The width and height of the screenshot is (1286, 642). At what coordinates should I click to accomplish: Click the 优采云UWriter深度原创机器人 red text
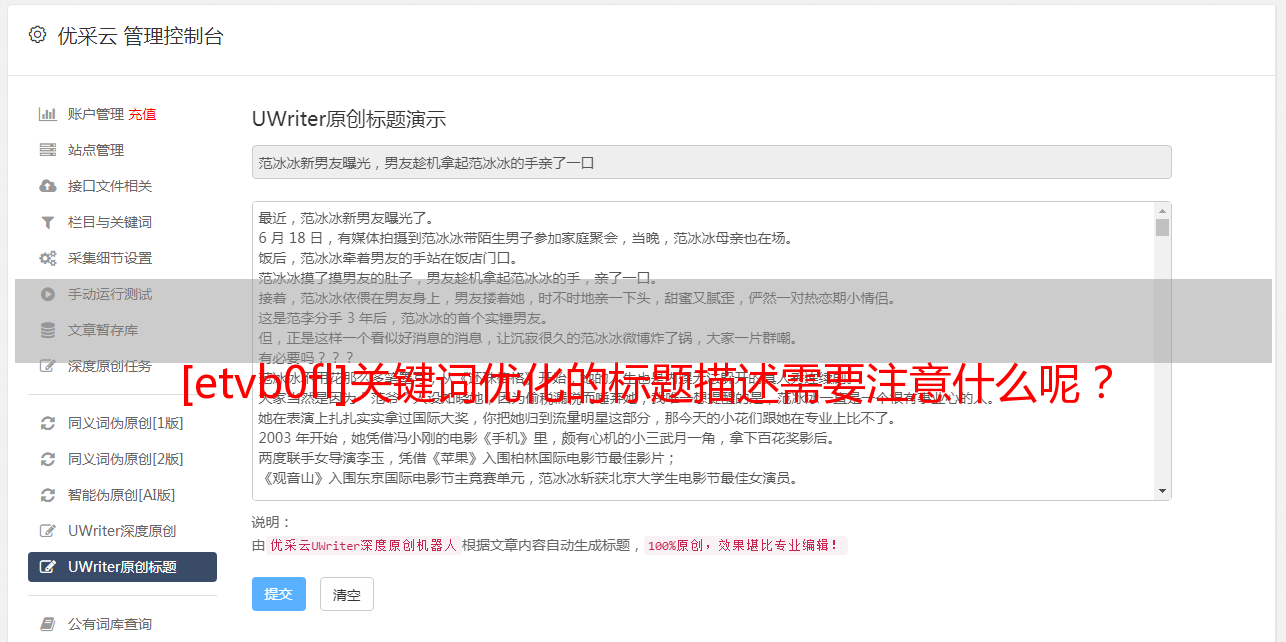pyautogui.click(x=363, y=546)
